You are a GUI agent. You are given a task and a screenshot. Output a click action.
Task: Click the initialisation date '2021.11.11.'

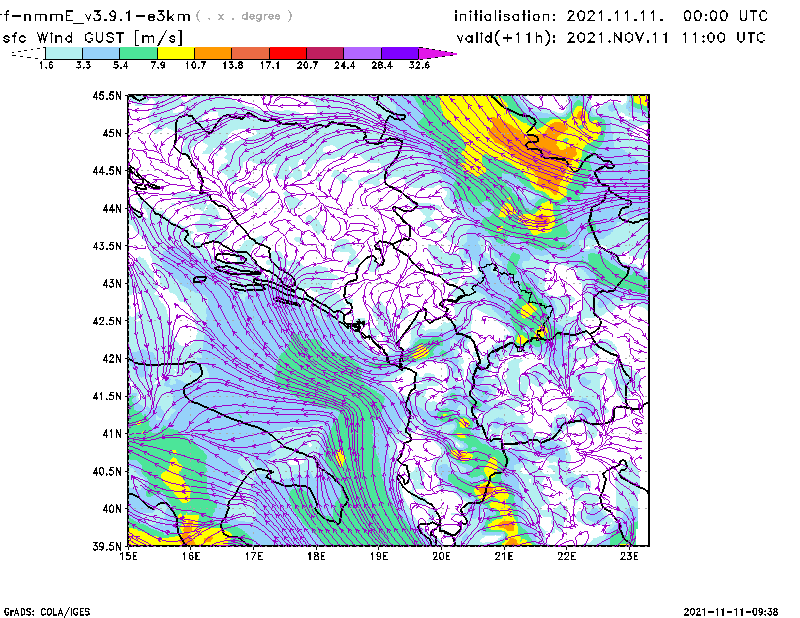615,16
